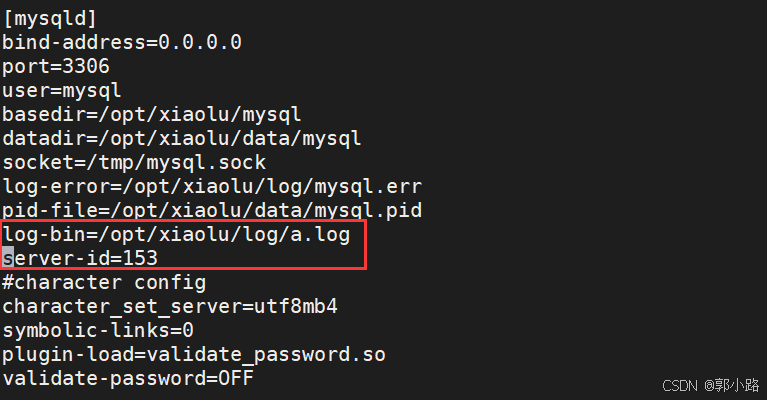Place cursor on symbolic-links=0 line
The image size is (767, 400).
pos(98,331)
